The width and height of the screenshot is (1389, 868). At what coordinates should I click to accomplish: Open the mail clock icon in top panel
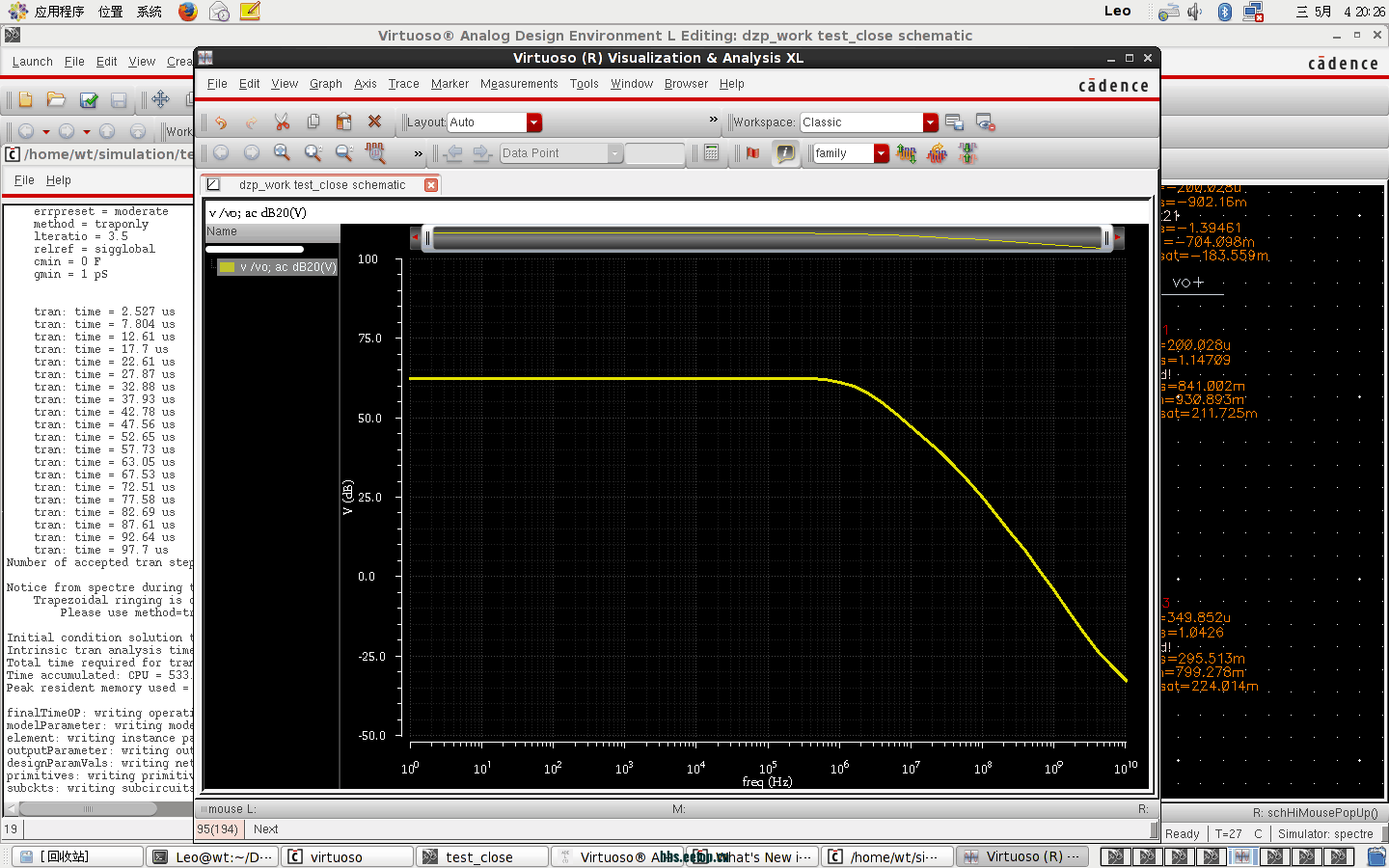tap(219, 12)
